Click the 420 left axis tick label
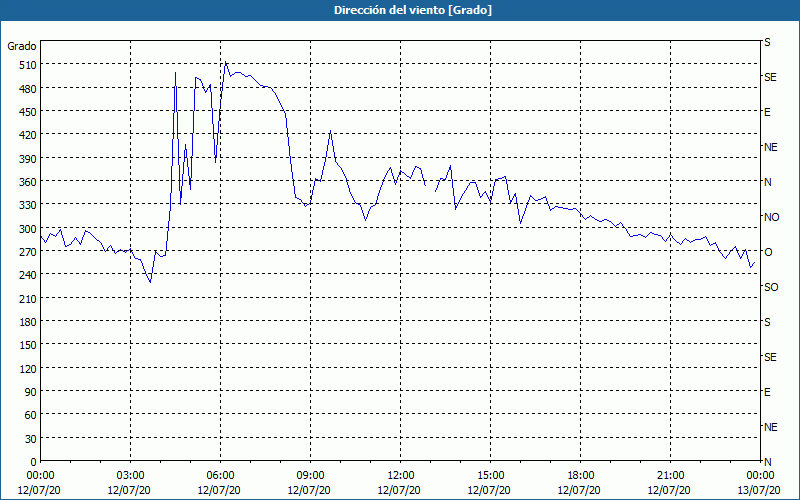 28,135
